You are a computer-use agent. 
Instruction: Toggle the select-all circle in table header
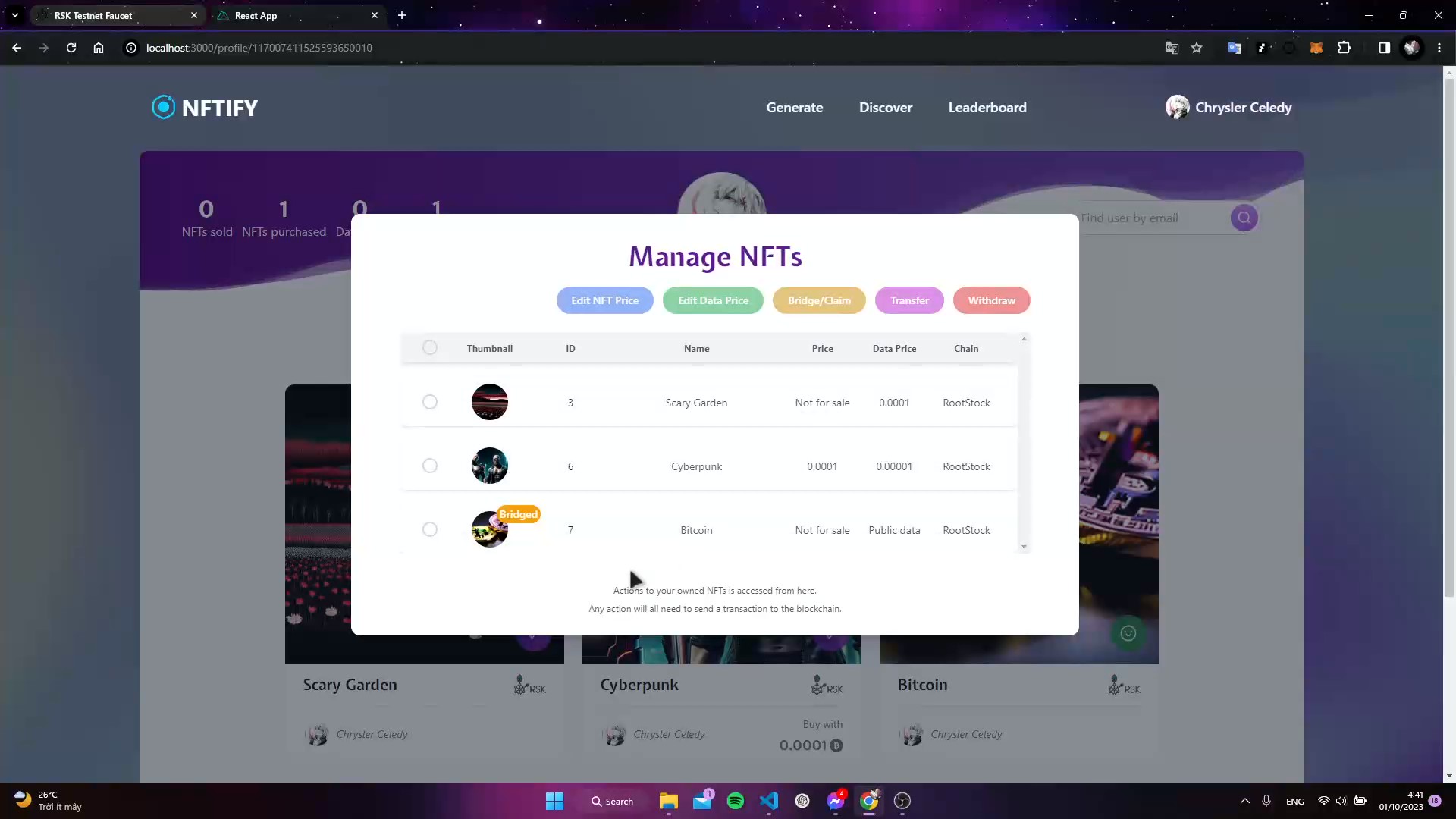[x=430, y=347]
